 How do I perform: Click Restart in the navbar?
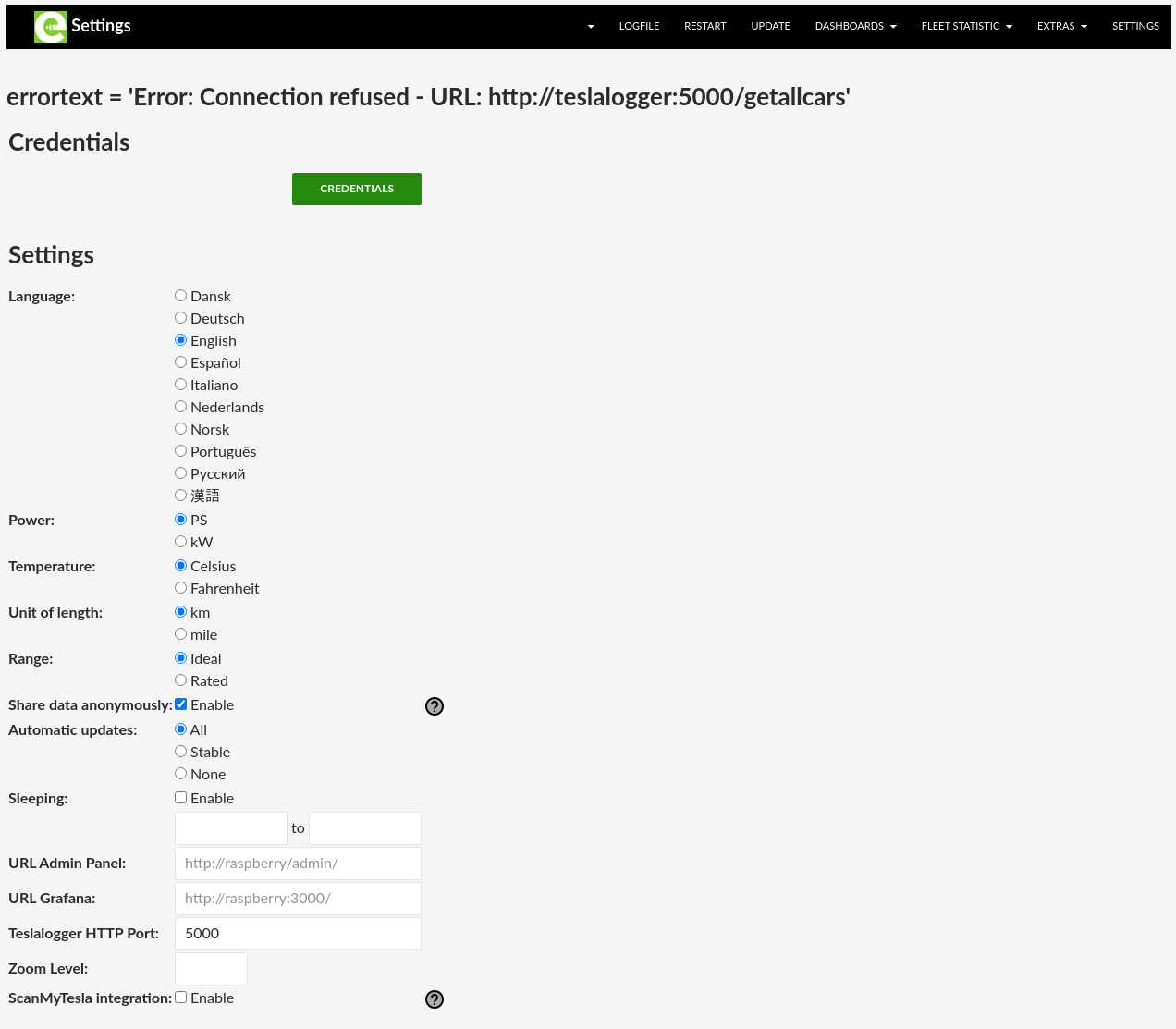(705, 26)
